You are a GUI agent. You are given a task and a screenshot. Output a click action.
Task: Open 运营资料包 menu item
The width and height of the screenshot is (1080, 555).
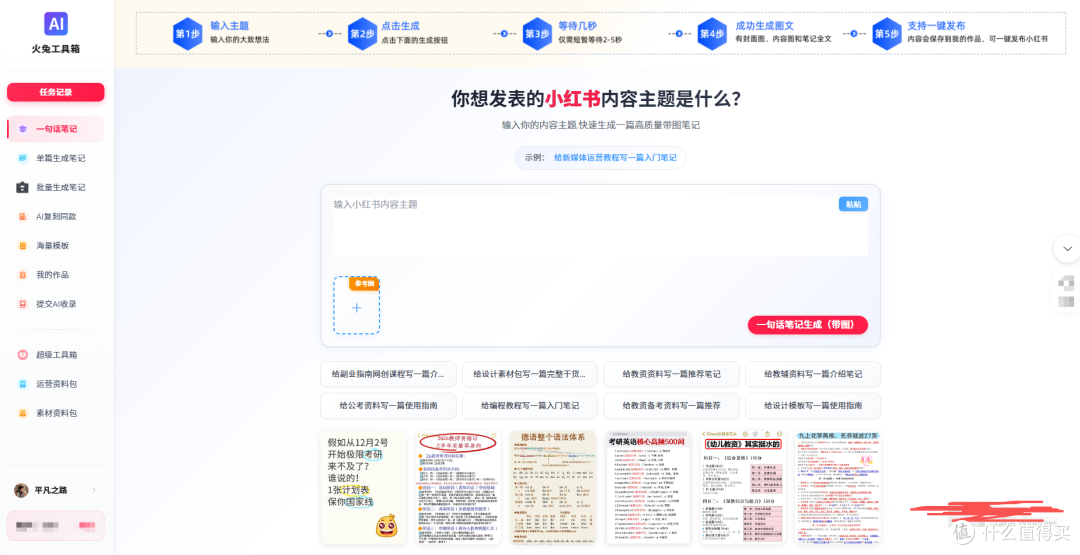click(x=56, y=384)
